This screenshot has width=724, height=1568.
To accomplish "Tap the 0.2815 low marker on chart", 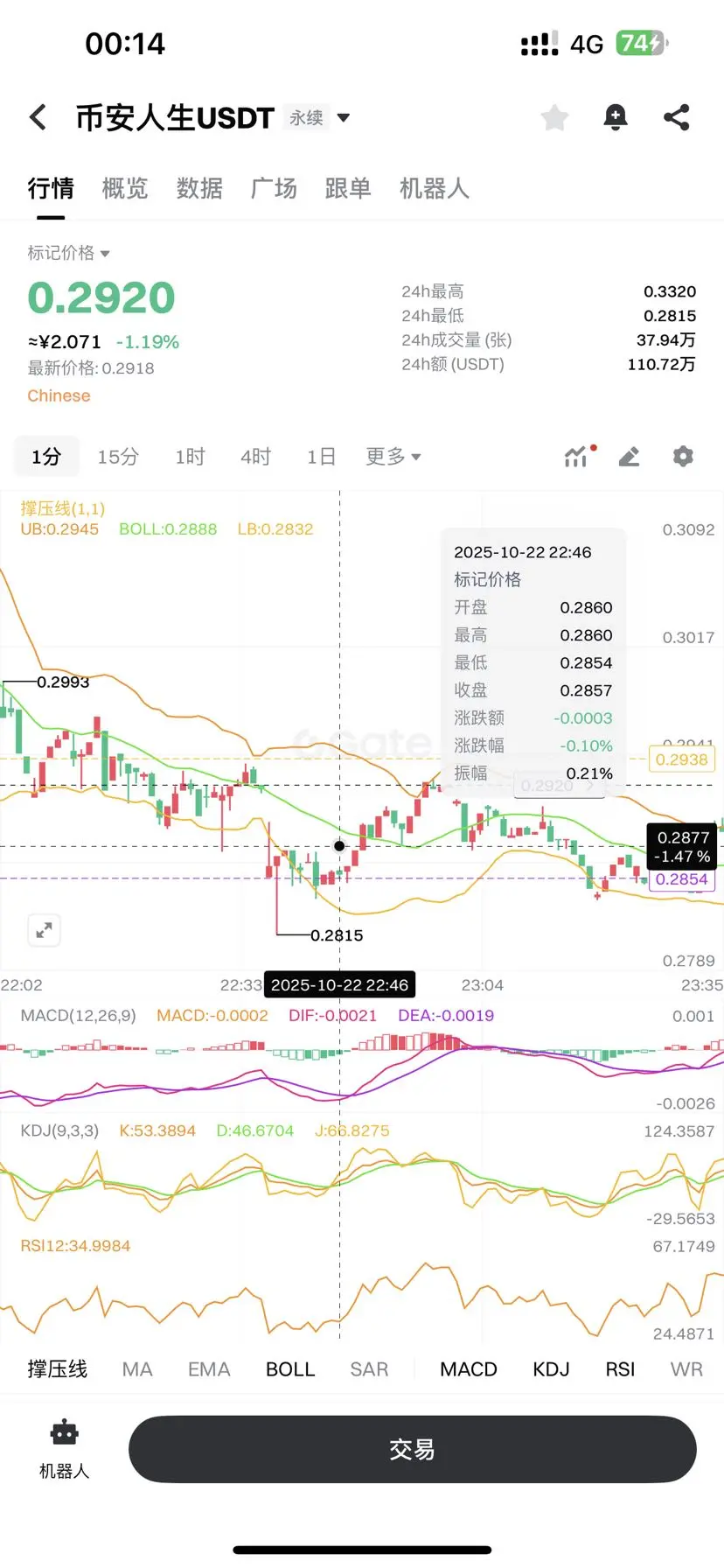I will (337, 935).
